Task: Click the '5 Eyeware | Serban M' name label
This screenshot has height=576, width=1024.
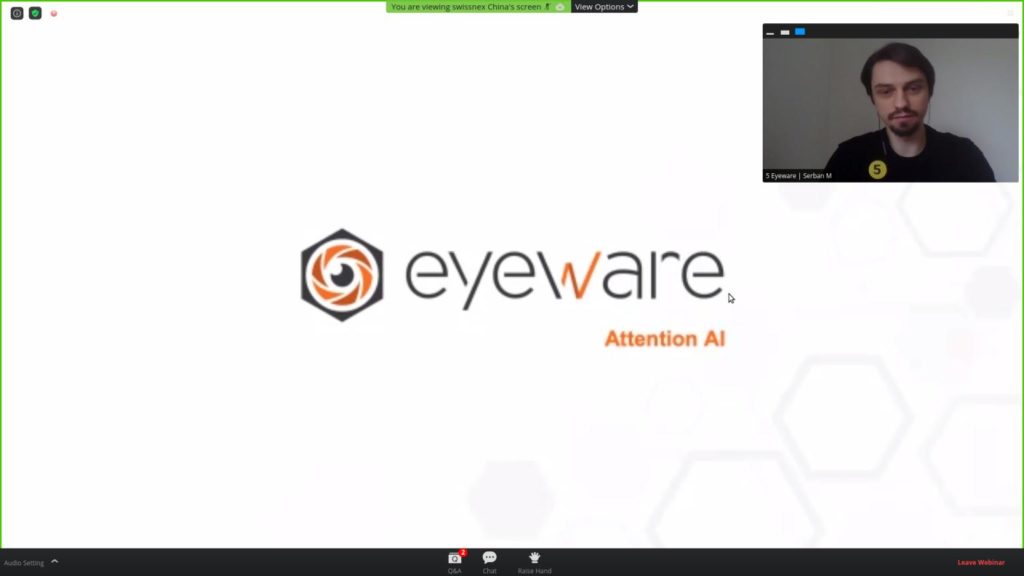Action: pyautogui.click(x=799, y=176)
